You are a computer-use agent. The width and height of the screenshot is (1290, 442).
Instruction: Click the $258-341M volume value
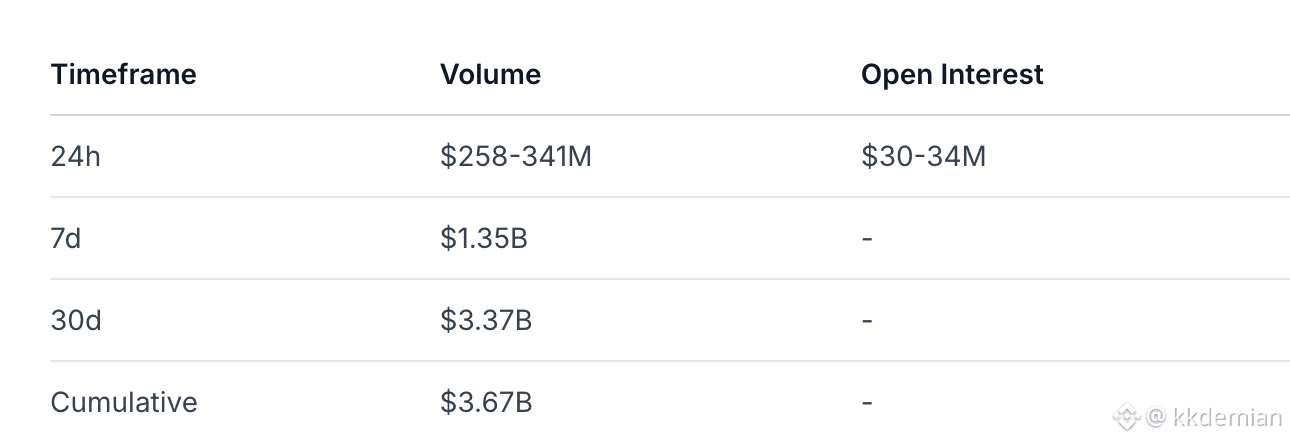coord(515,157)
